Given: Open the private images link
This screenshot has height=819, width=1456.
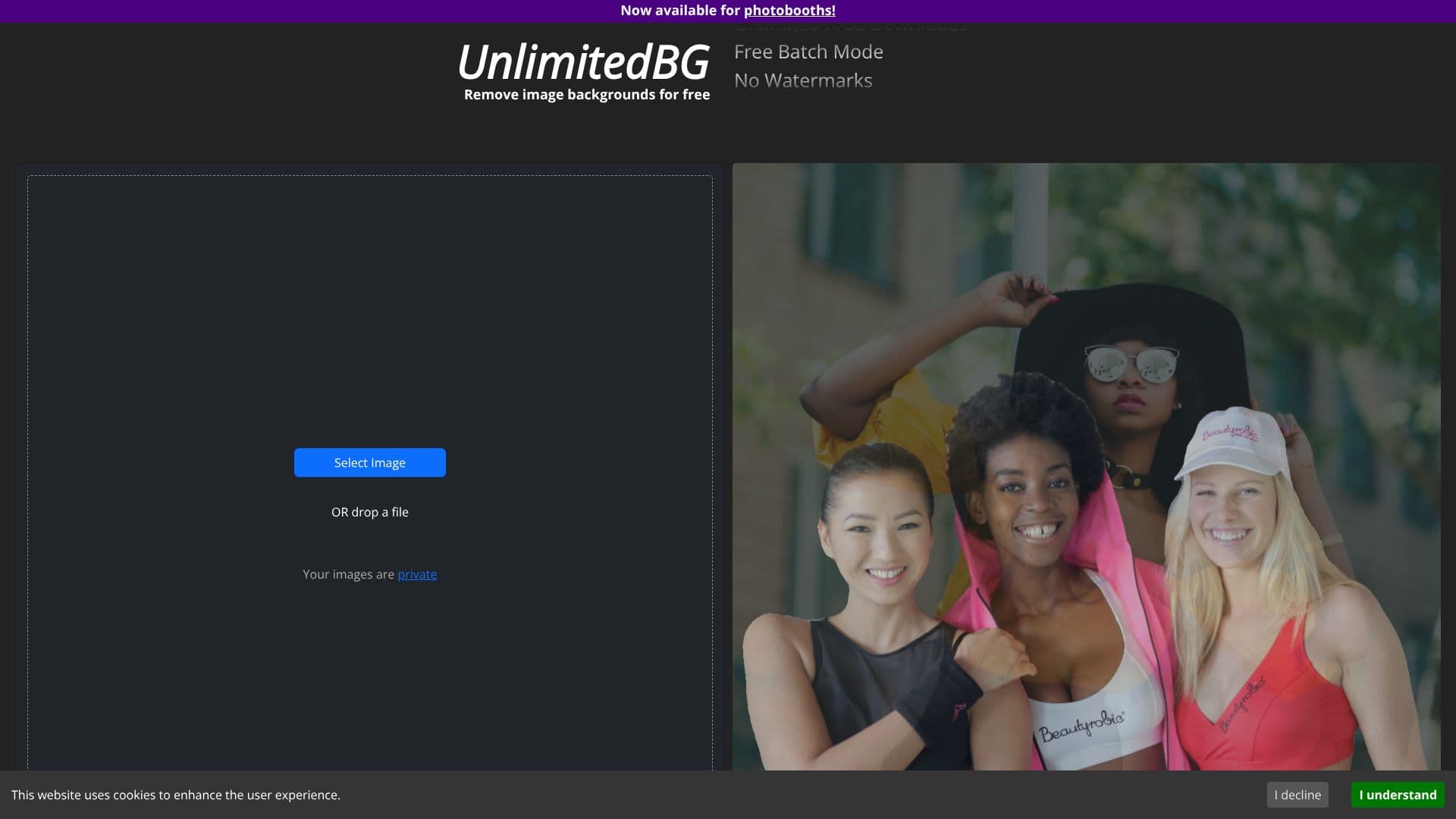Looking at the screenshot, I should [x=417, y=574].
